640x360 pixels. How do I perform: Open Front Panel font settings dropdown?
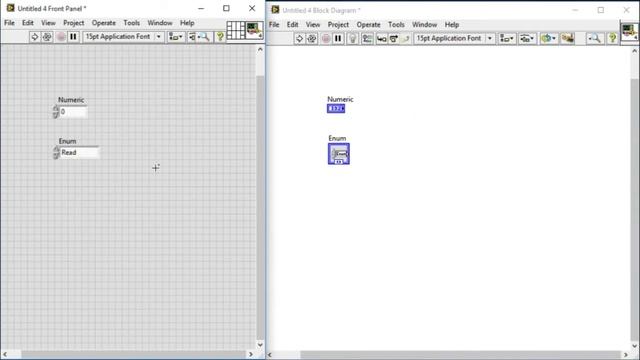coord(124,37)
